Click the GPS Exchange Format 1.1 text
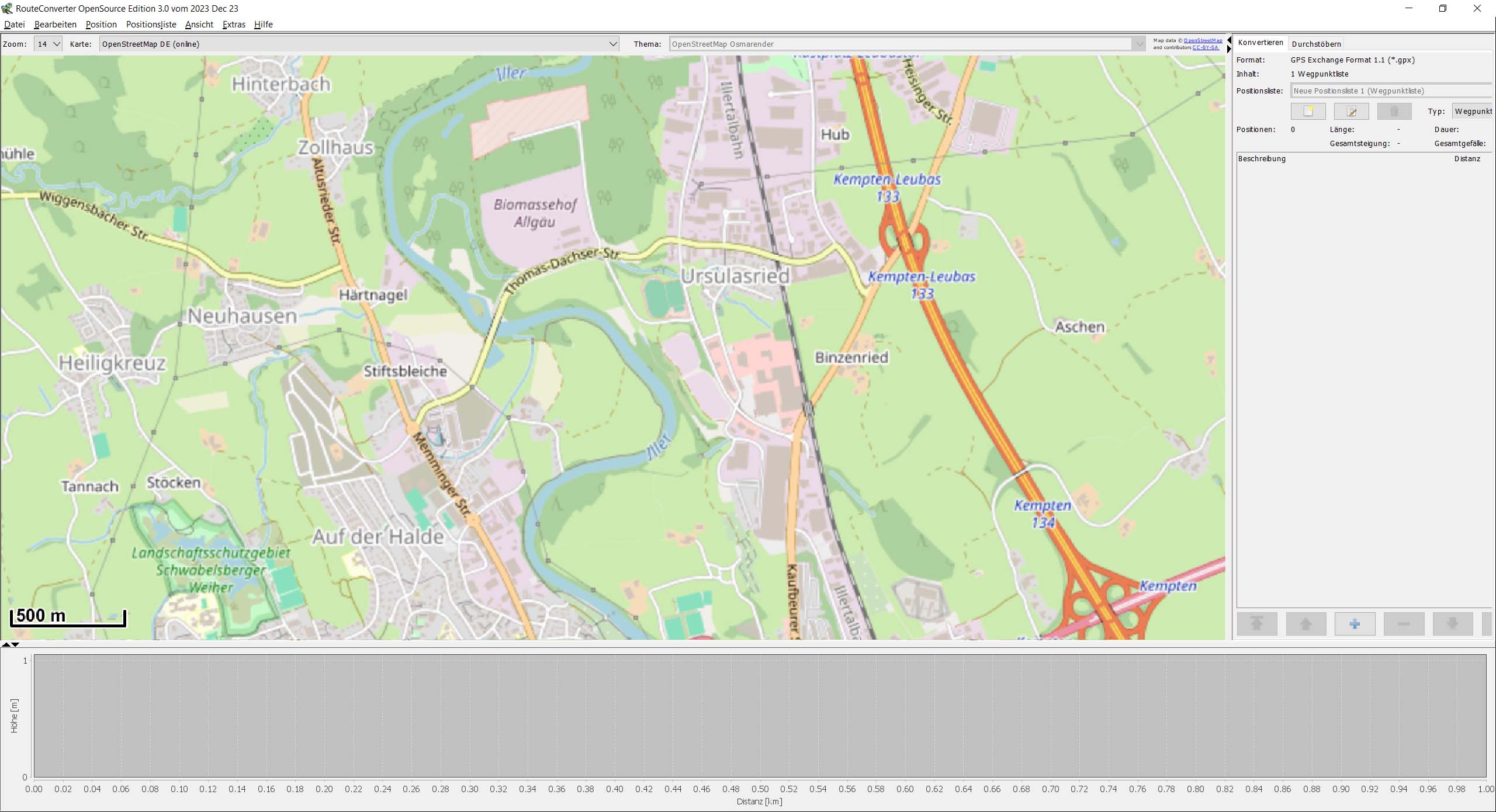This screenshot has height=812, width=1496. point(1353,60)
